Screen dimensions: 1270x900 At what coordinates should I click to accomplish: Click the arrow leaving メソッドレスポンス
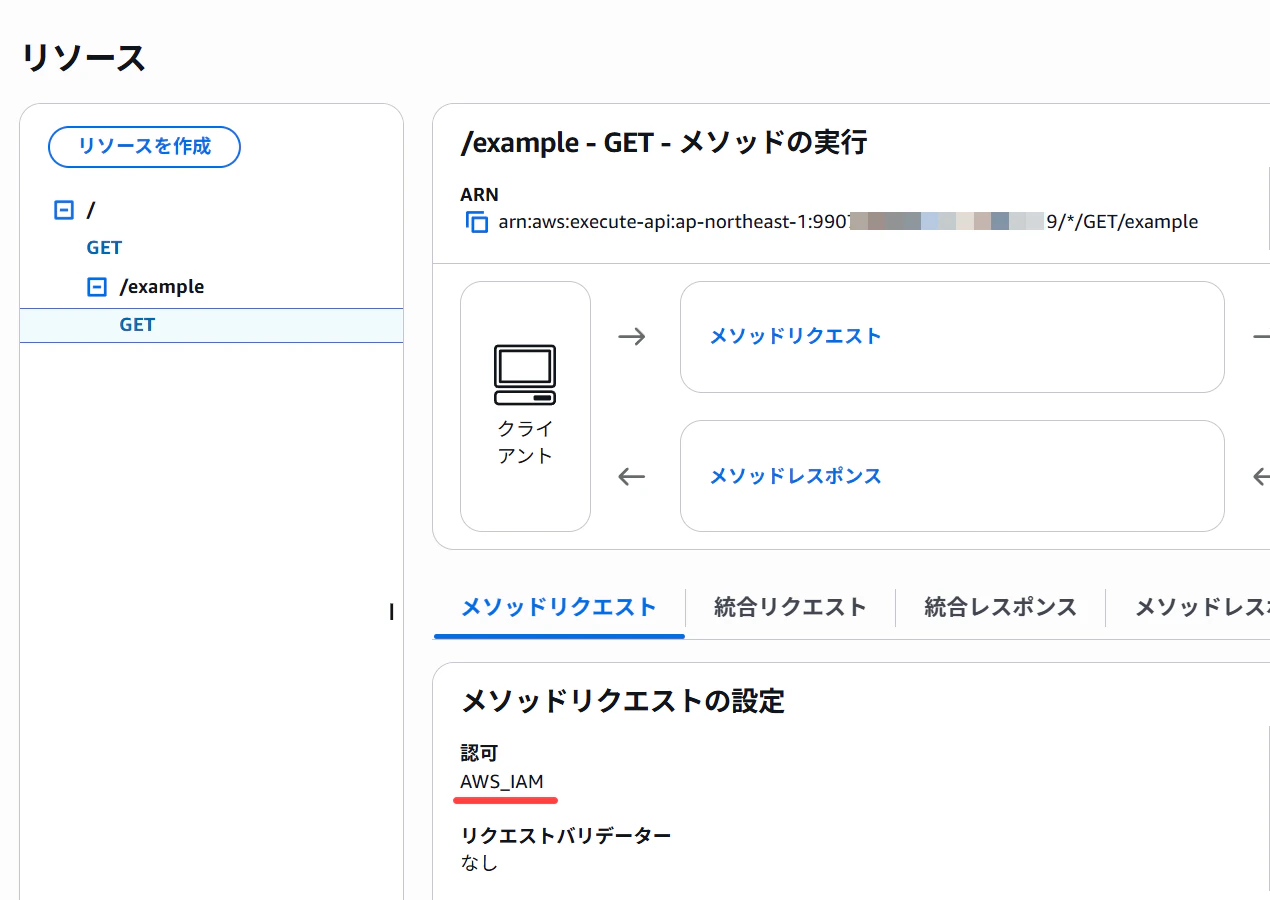632,477
